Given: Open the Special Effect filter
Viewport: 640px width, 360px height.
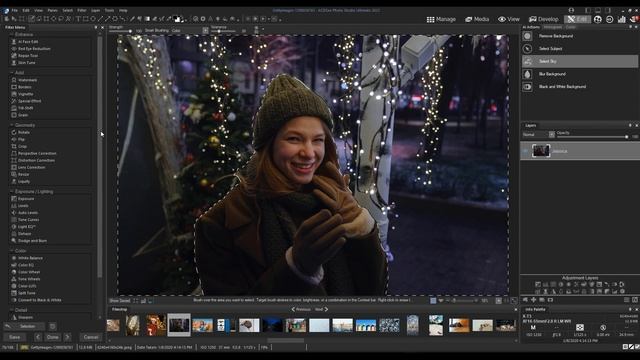Looking at the screenshot, I should pos(29,101).
